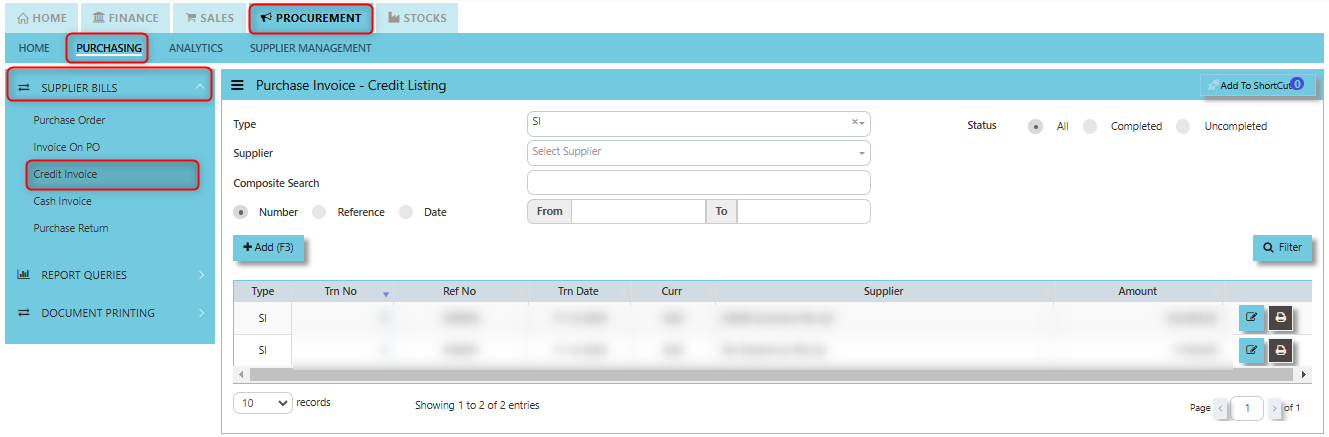1329x437 pixels.
Task: Select the Completed status radio button
Action: tap(1090, 126)
